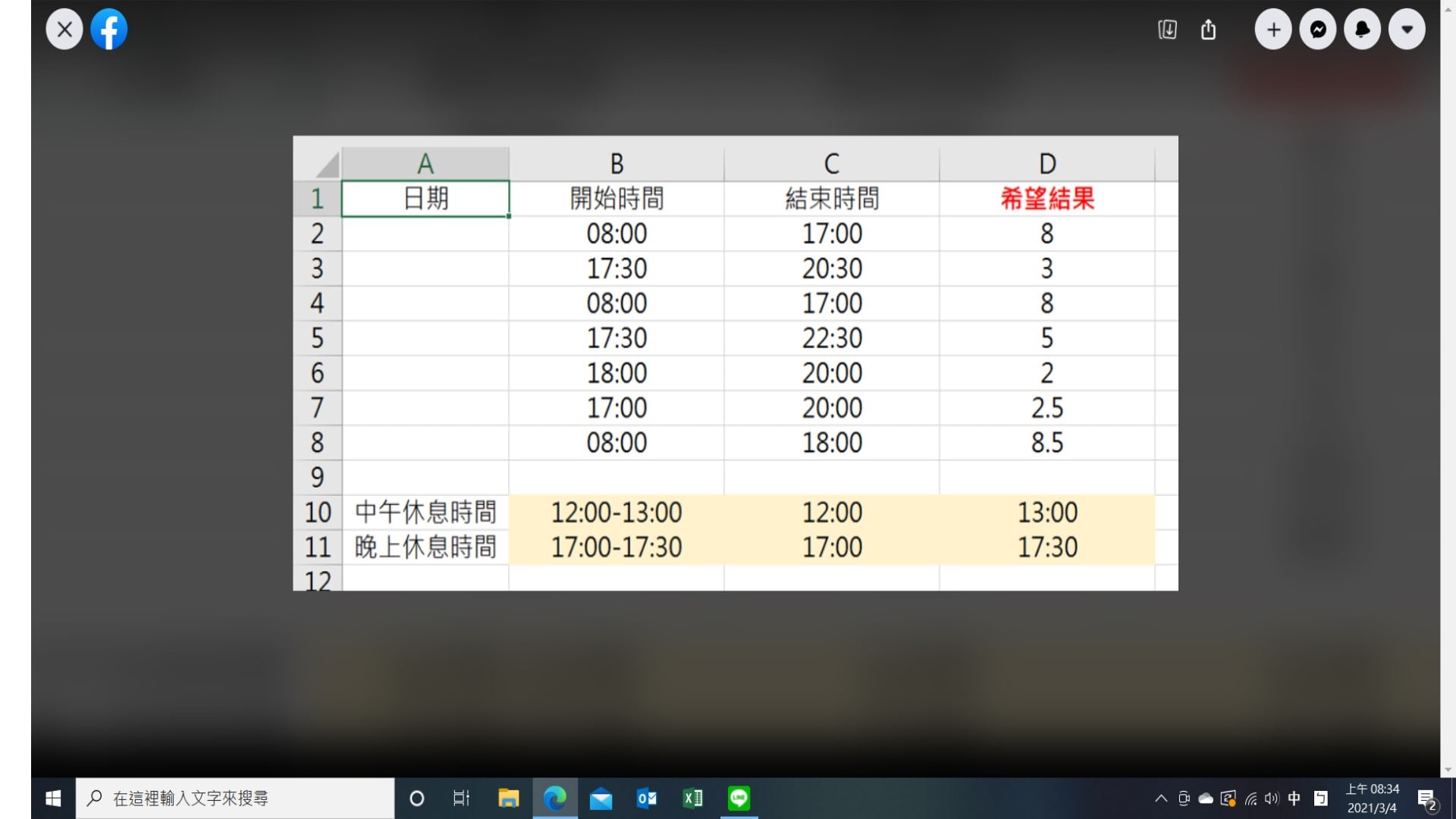Open the Mail app from taskbar
Image resolution: width=1456 pixels, height=819 pixels.
point(601,799)
